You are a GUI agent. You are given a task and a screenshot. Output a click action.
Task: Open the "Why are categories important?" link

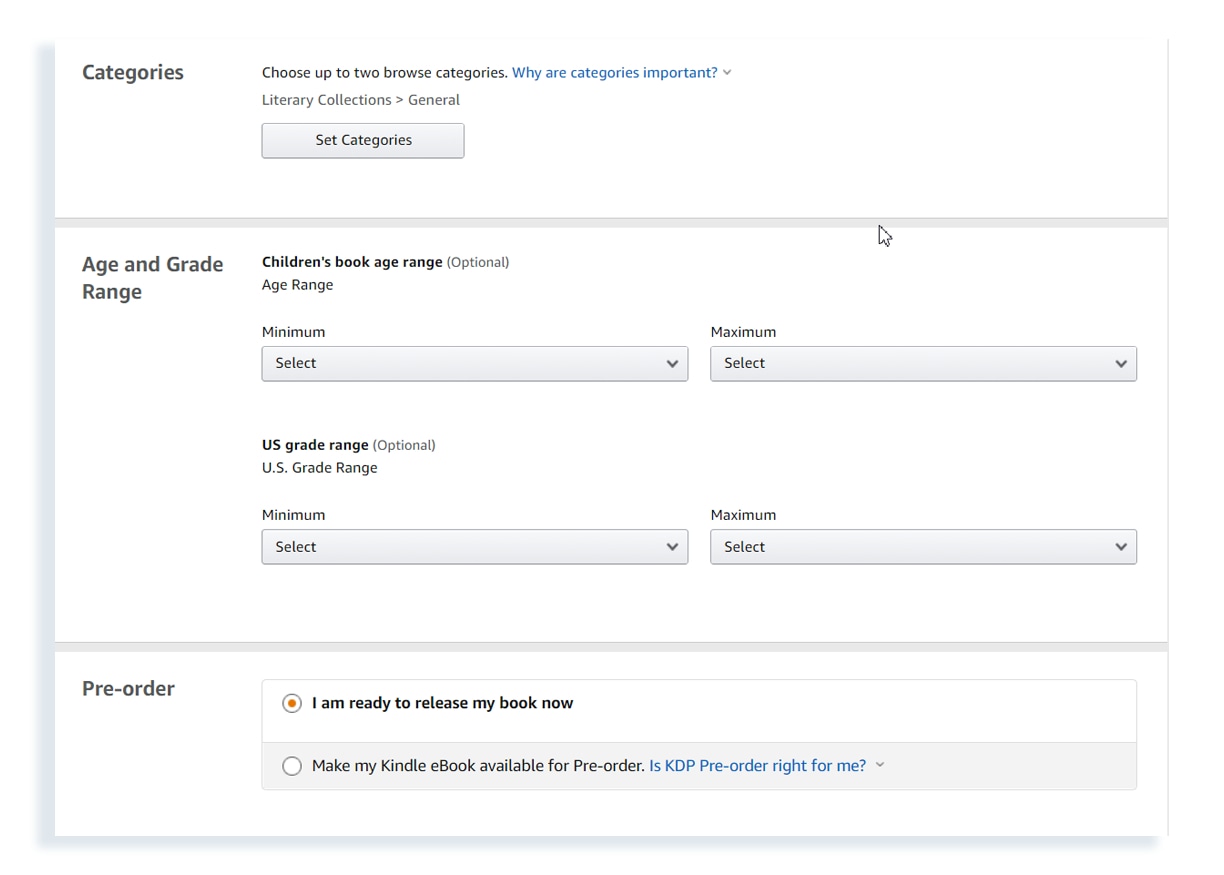click(x=614, y=72)
